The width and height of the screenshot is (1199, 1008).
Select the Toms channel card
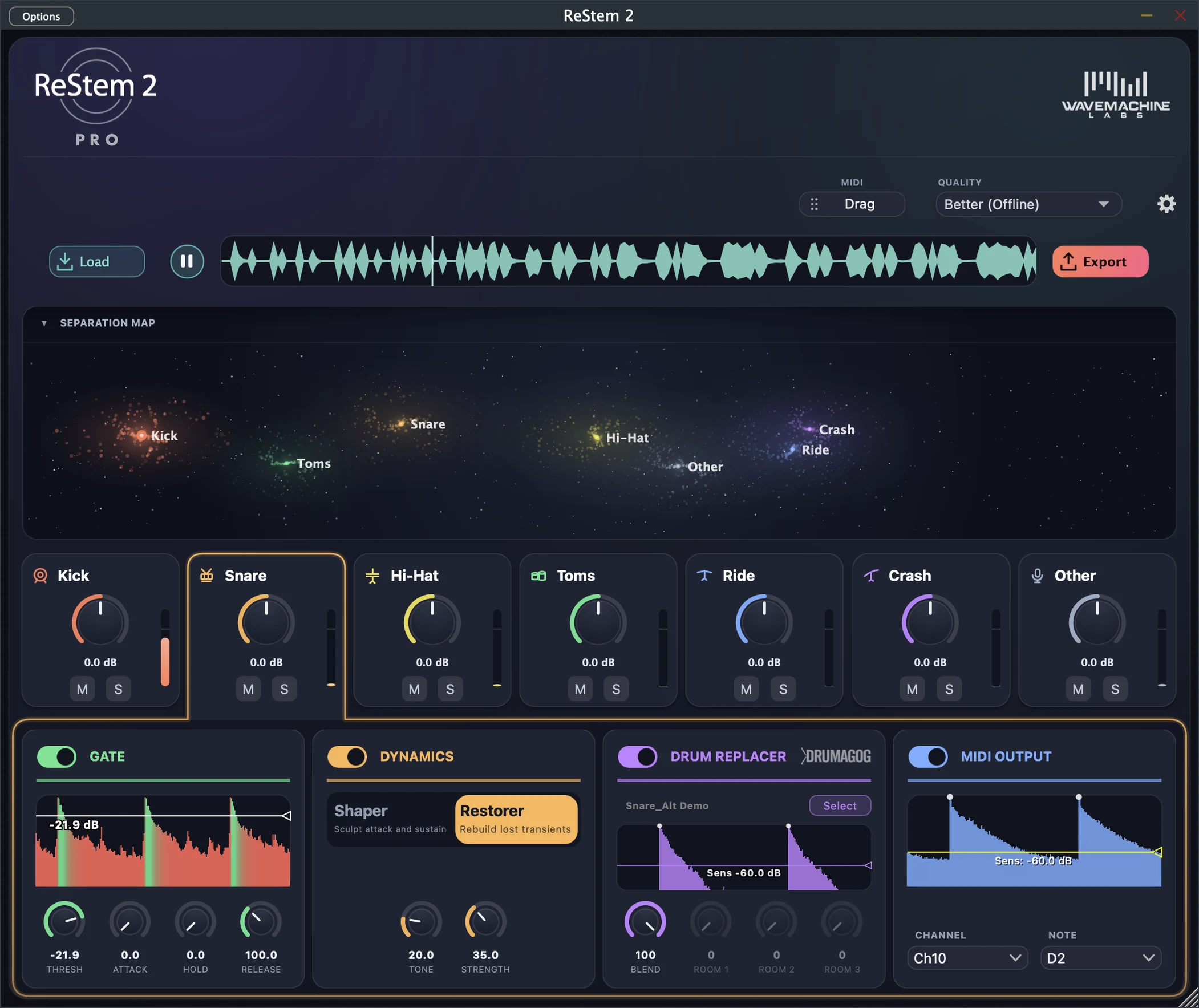[598, 630]
